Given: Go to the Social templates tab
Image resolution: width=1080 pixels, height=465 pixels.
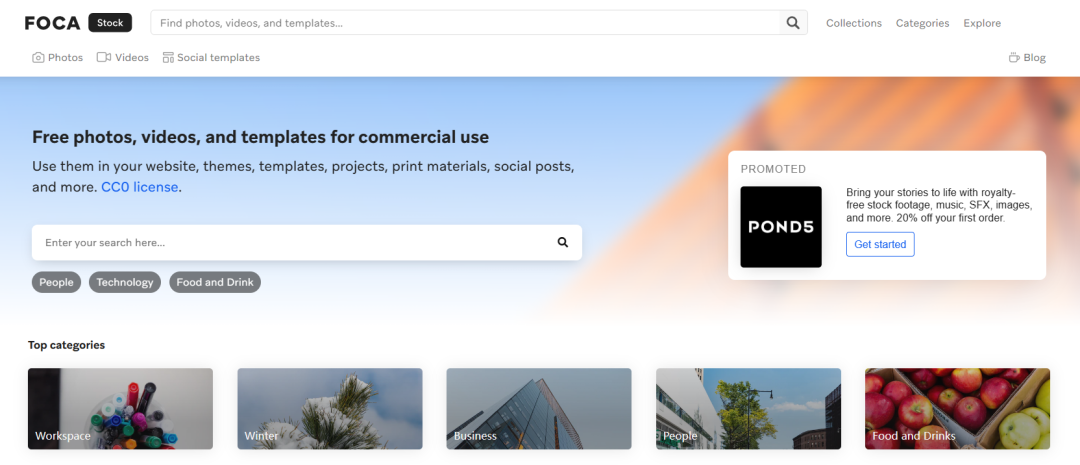Looking at the screenshot, I should pos(211,57).
